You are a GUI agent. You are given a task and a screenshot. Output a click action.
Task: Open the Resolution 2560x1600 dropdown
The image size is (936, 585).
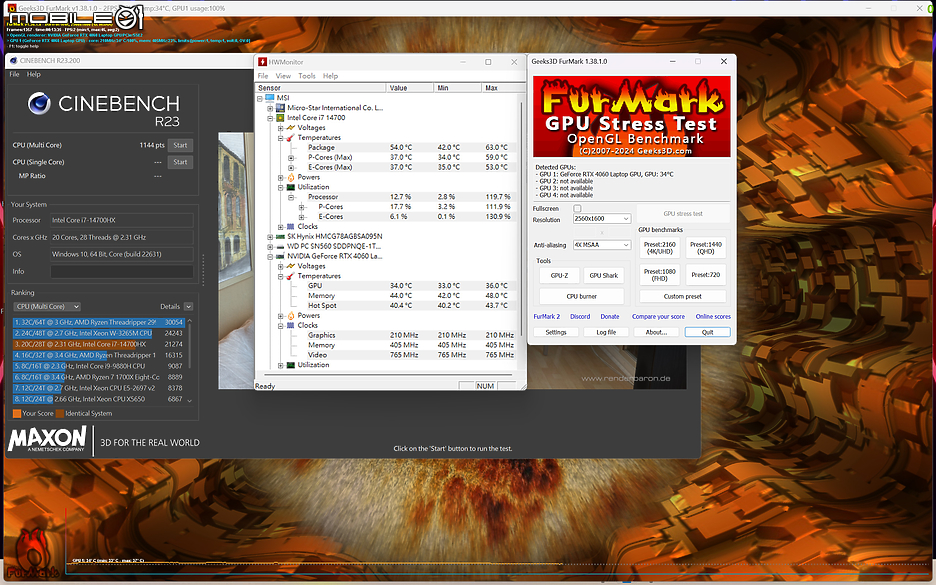[x=602, y=218]
